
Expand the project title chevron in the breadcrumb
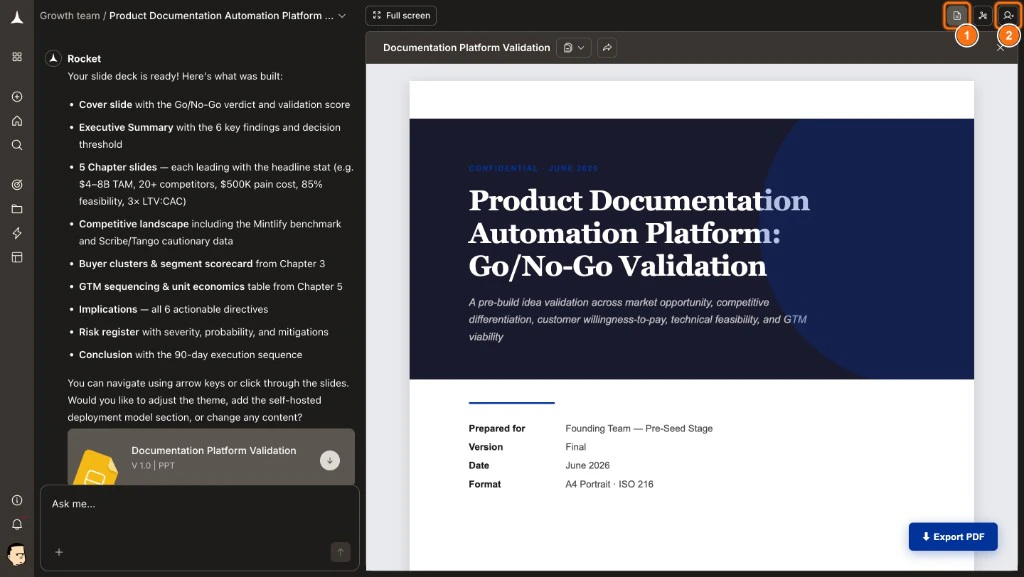coord(341,15)
